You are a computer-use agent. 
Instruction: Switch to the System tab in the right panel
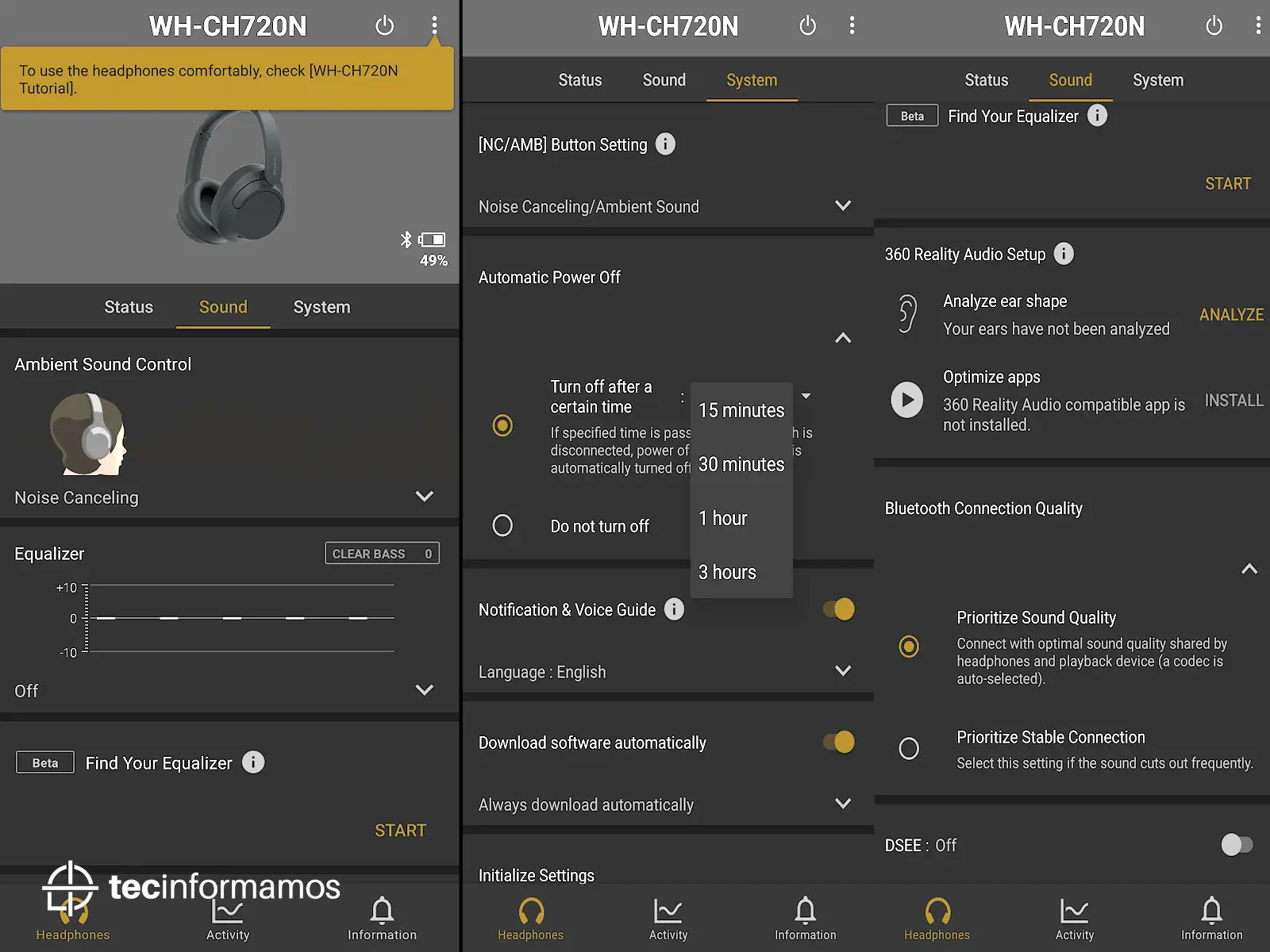pyautogui.click(x=1158, y=80)
